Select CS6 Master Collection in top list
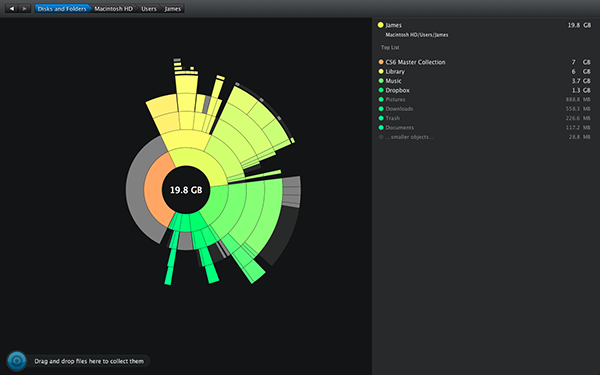The height and width of the screenshot is (375, 600). point(415,62)
